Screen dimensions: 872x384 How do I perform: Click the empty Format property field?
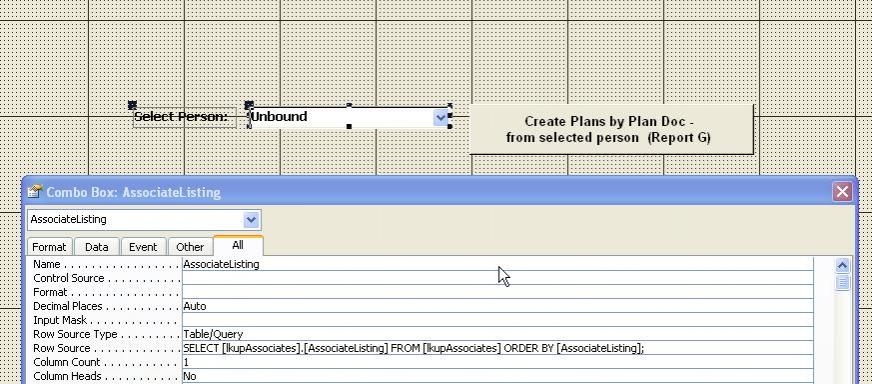point(498,292)
